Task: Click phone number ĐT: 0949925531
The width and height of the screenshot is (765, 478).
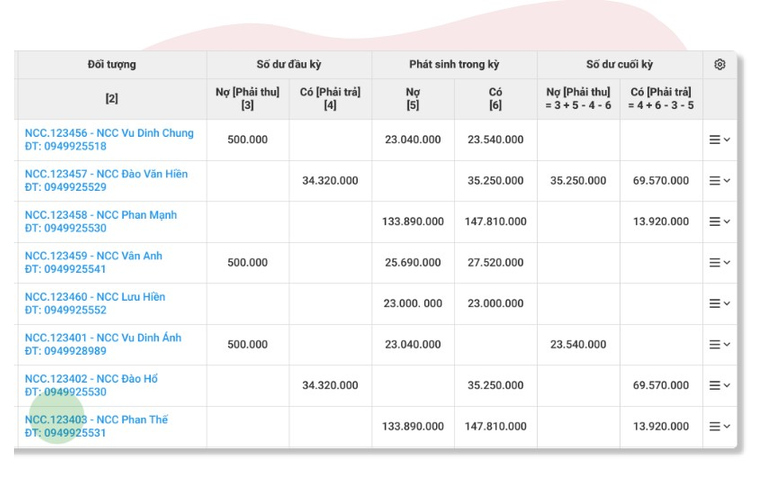Action: [65, 433]
